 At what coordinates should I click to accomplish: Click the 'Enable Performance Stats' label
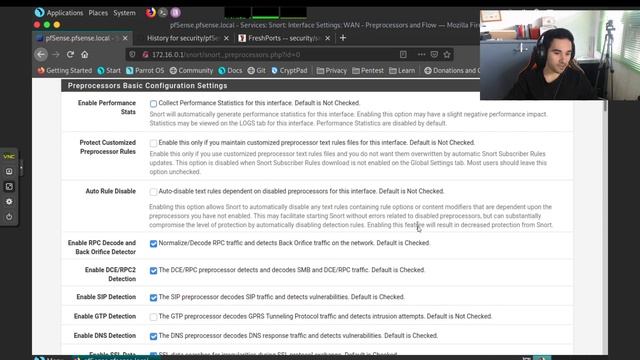[x=107, y=107]
